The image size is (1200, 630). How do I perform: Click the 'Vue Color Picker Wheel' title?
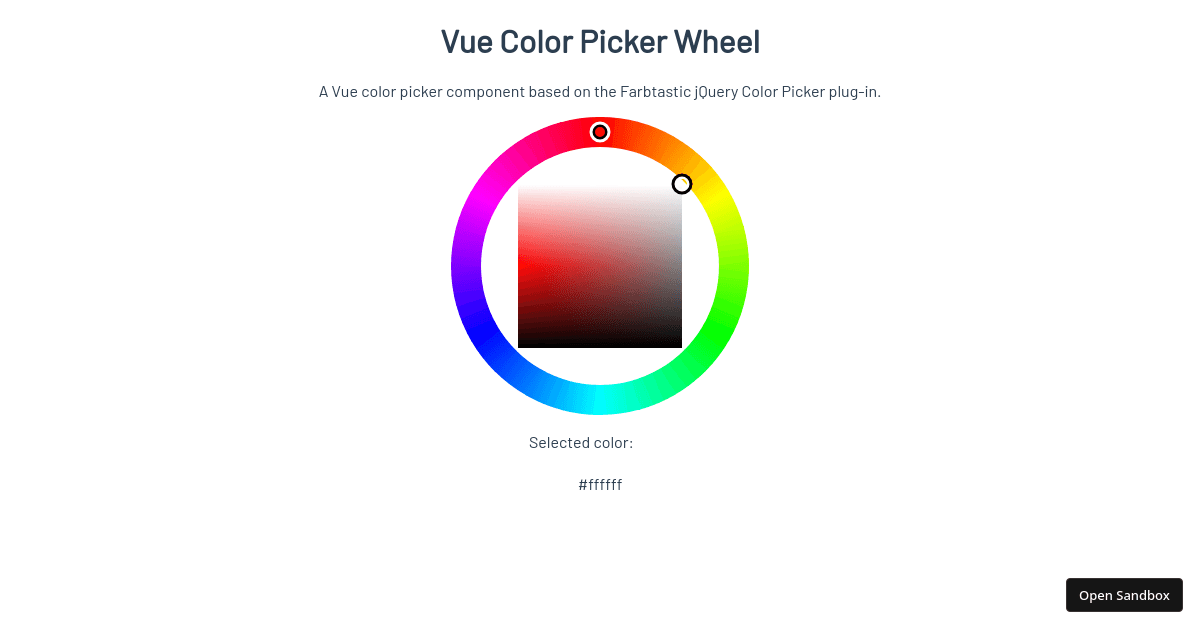[600, 41]
